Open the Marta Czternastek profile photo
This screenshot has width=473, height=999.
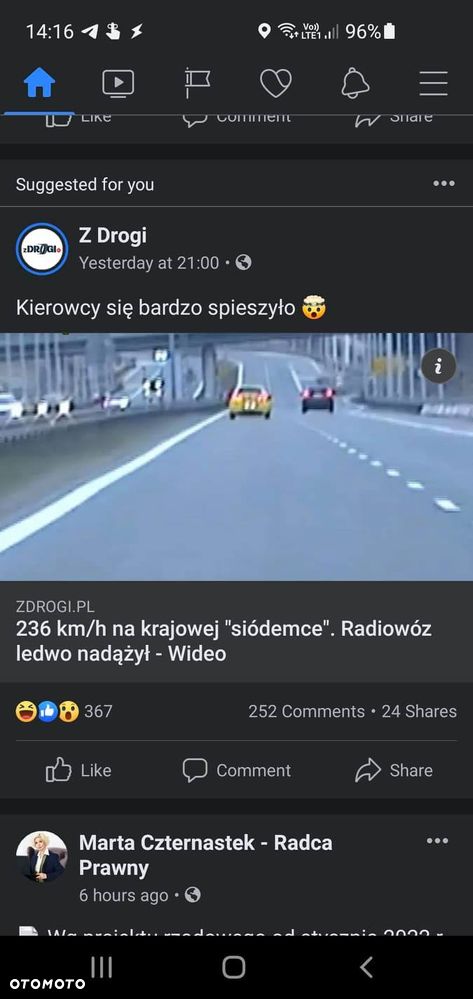(41, 856)
